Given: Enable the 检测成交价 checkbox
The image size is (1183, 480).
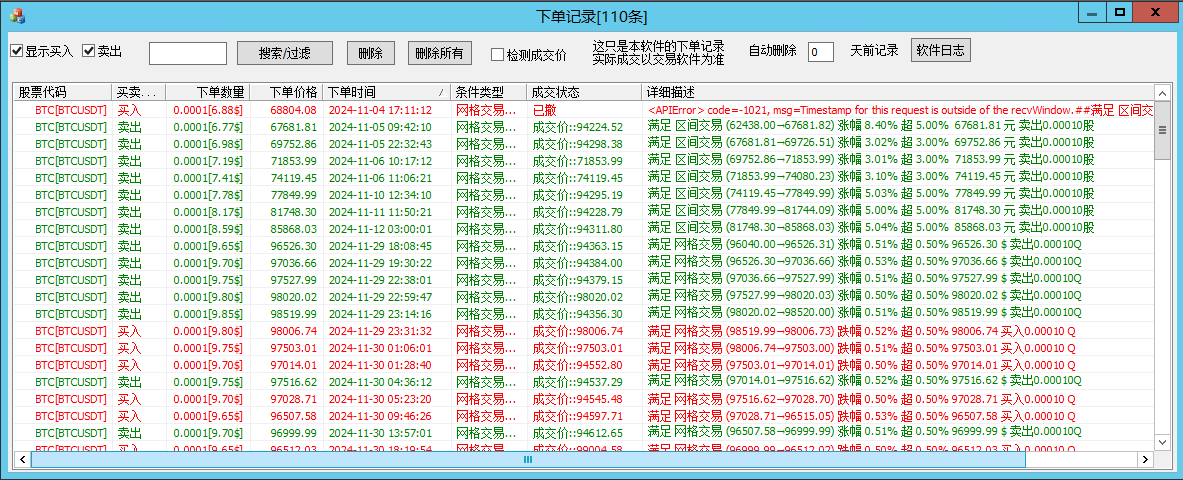Looking at the screenshot, I should 498,55.
